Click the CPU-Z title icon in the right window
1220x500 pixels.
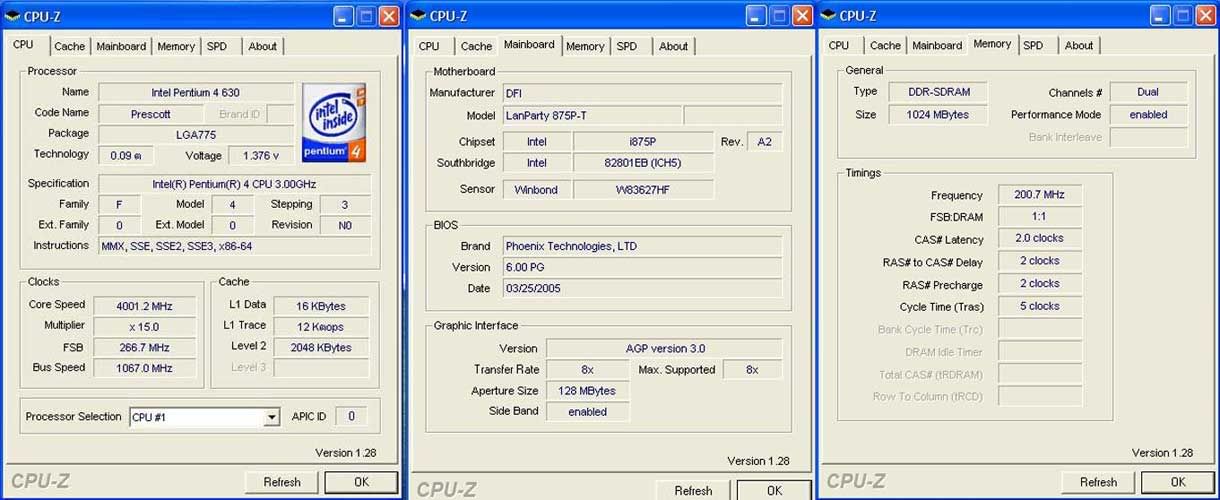[x=828, y=16]
